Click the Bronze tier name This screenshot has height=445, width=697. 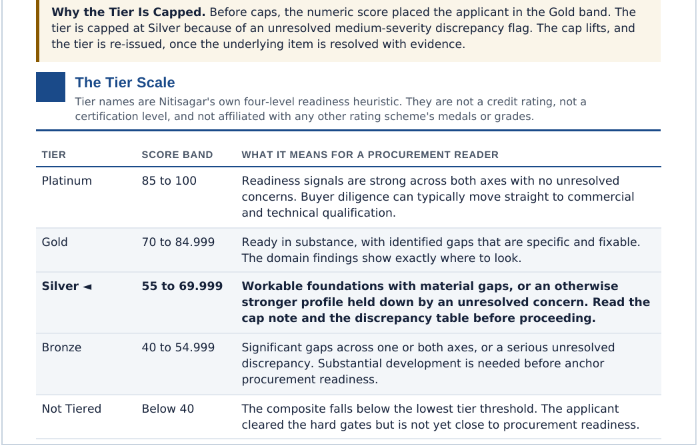point(61,347)
